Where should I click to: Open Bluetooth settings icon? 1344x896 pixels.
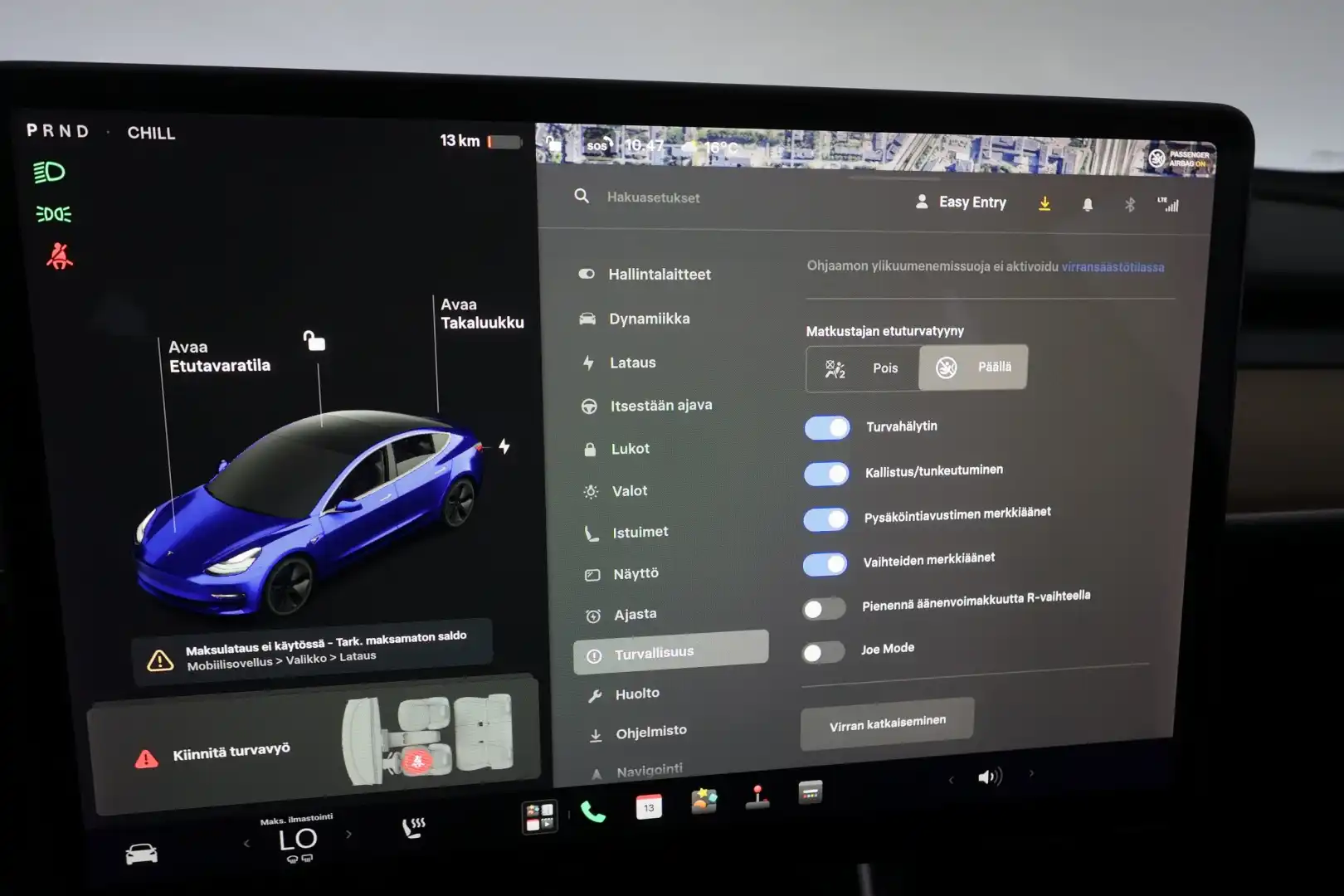[x=1129, y=204]
